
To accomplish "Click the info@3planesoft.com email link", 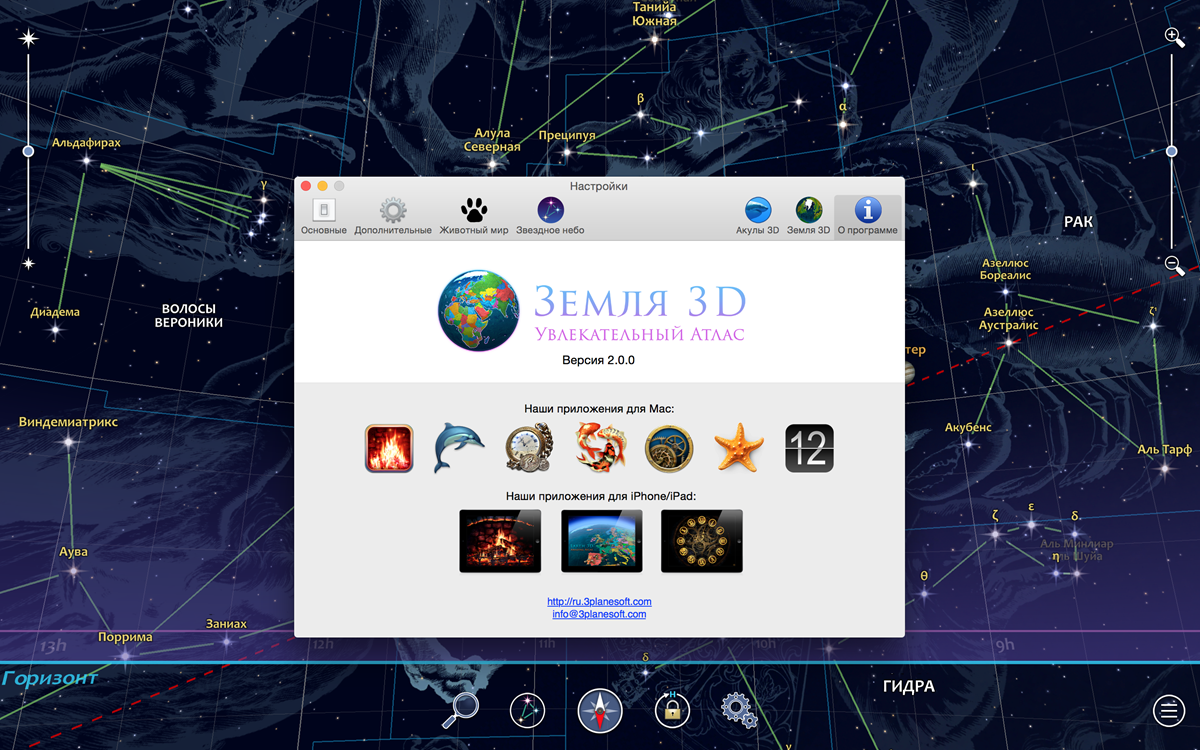I will pos(599,614).
